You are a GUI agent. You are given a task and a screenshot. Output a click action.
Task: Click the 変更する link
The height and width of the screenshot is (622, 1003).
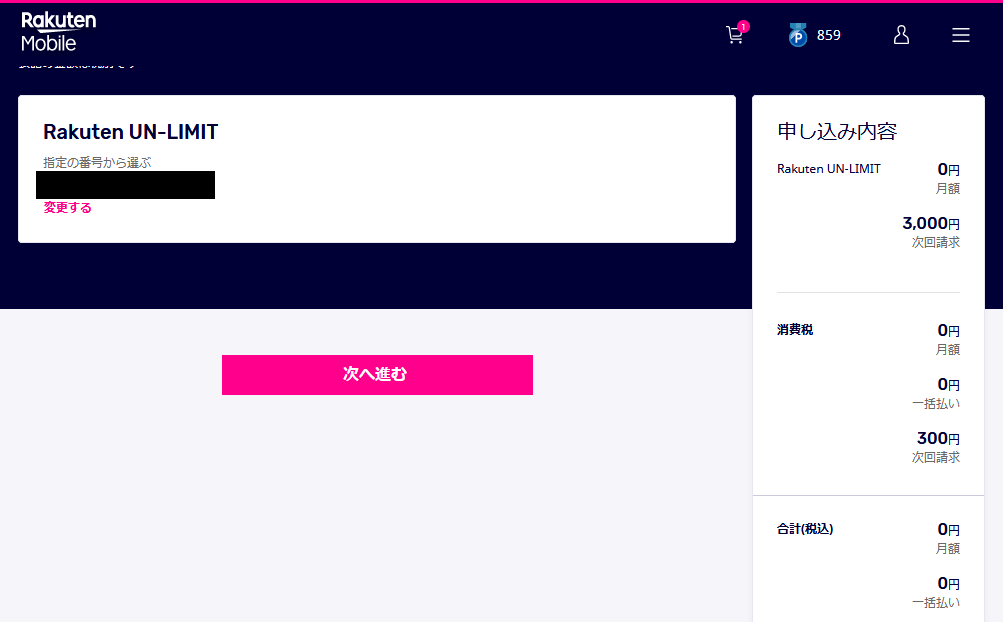pyautogui.click(x=67, y=208)
